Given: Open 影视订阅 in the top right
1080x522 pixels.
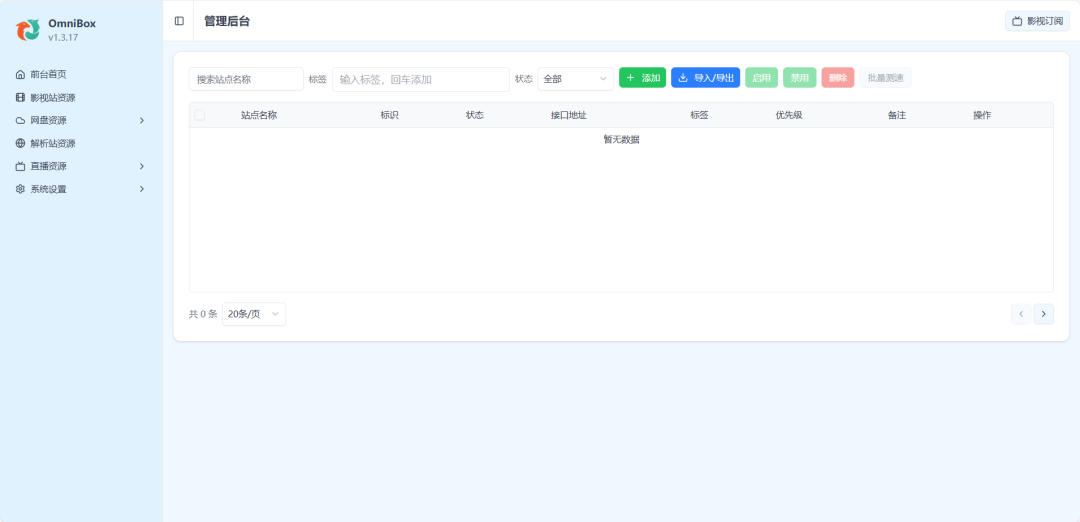Looking at the screenshot, I should click(x=1037, y=21).
